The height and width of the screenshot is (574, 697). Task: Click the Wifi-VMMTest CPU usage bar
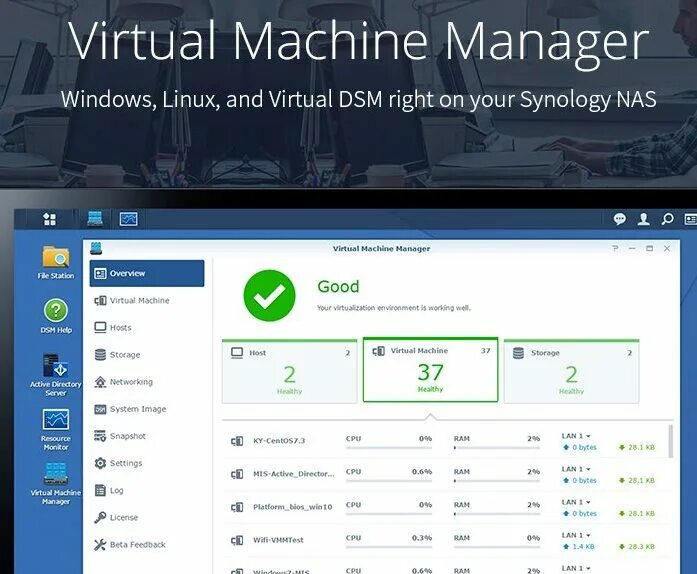(x=389, y=547)
